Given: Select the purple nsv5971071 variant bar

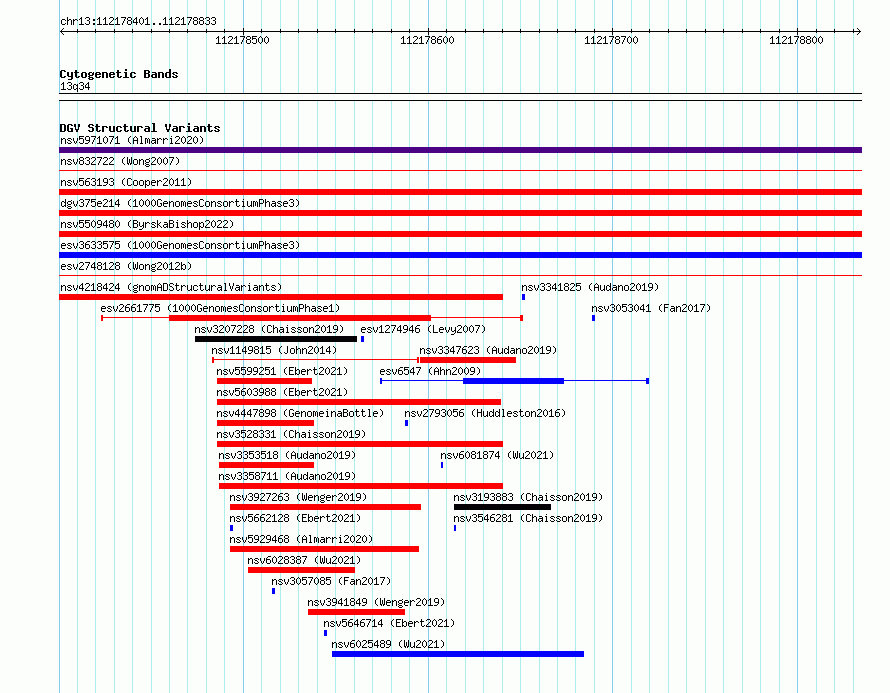Looking at the screenshot, I should 460,150.
